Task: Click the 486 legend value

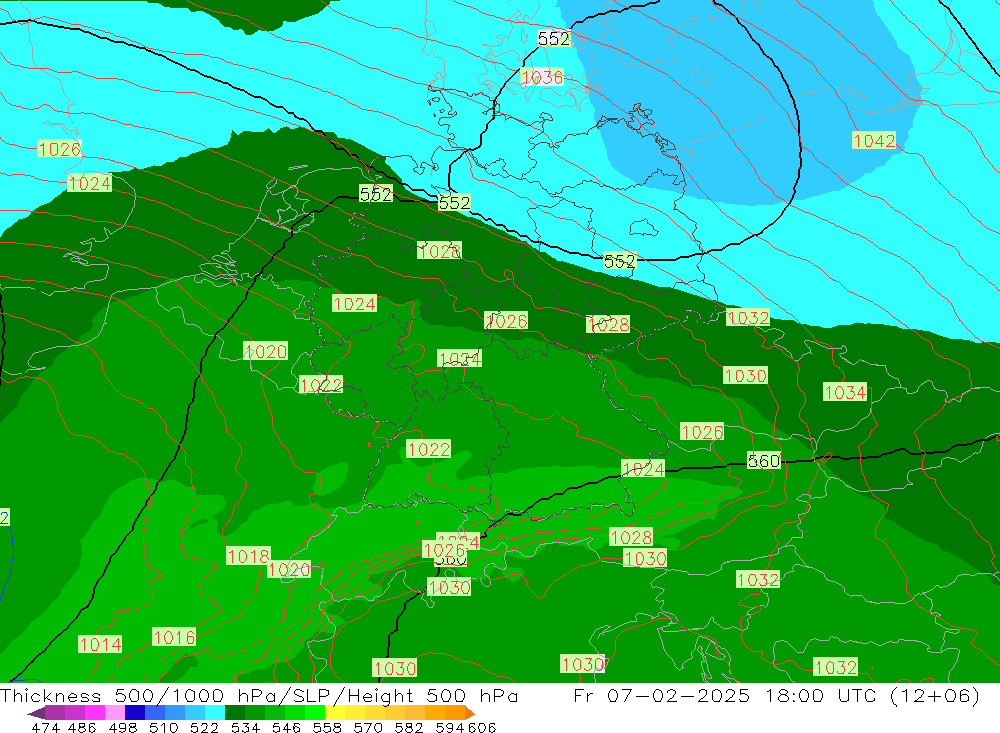Action: [82, 727]
